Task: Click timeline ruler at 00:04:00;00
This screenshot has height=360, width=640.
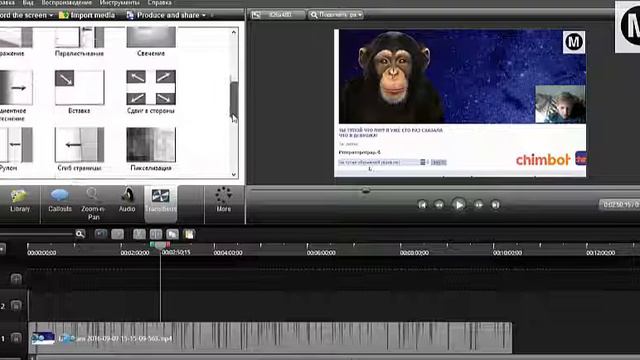Action: 228,253
